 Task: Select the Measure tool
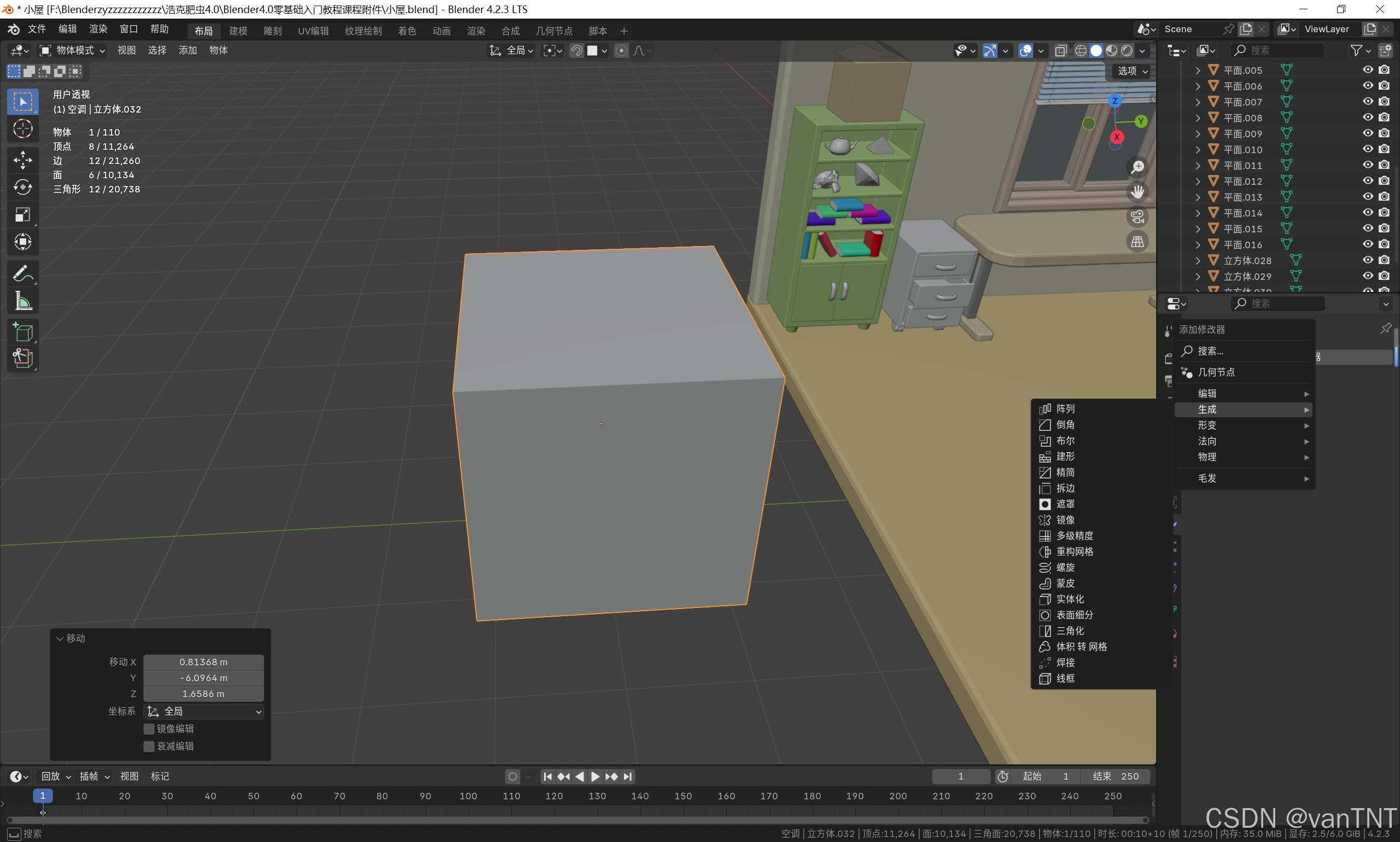point(23,301)
